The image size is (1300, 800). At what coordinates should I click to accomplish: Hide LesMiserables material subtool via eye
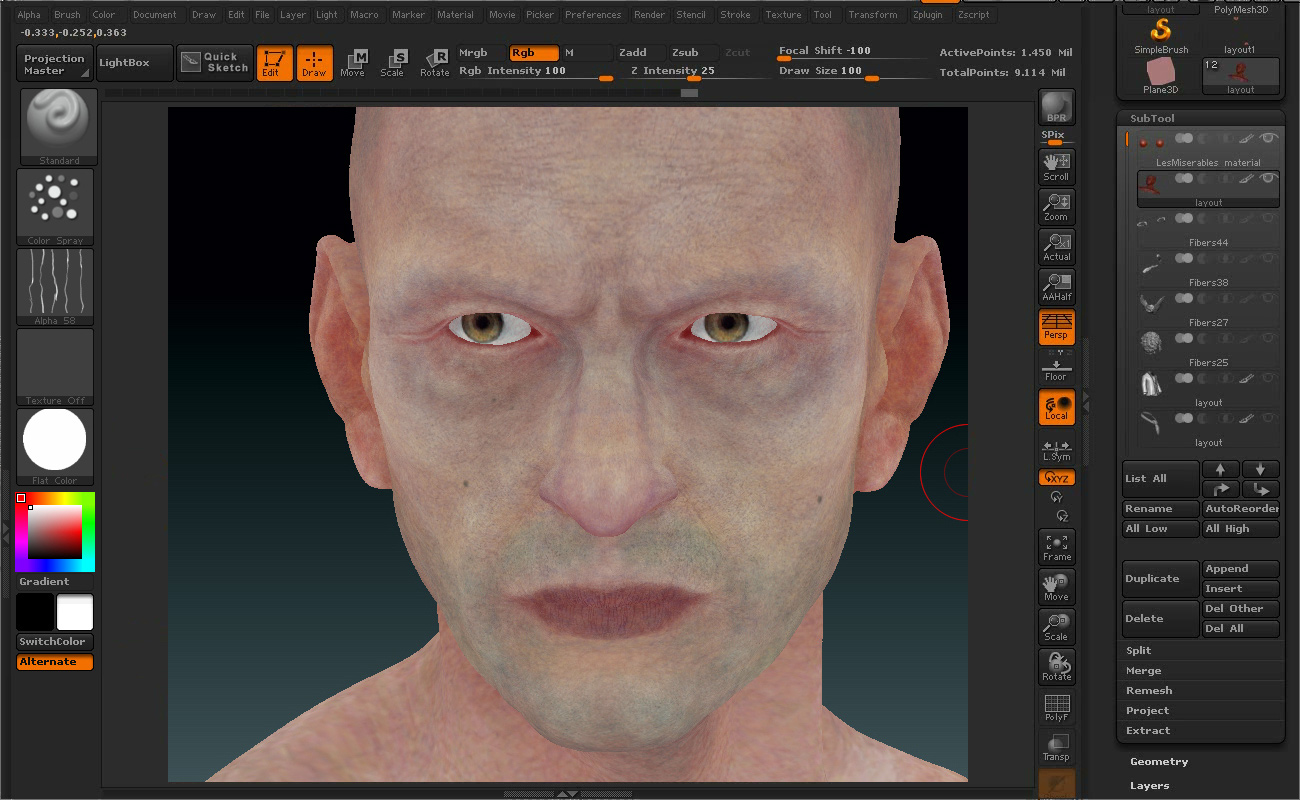click(1269, 138)
